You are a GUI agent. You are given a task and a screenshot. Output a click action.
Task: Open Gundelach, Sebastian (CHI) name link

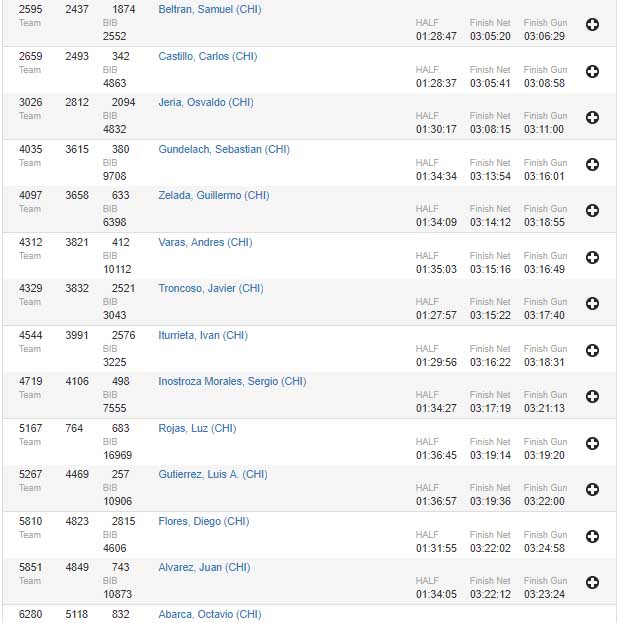point(224,149)
